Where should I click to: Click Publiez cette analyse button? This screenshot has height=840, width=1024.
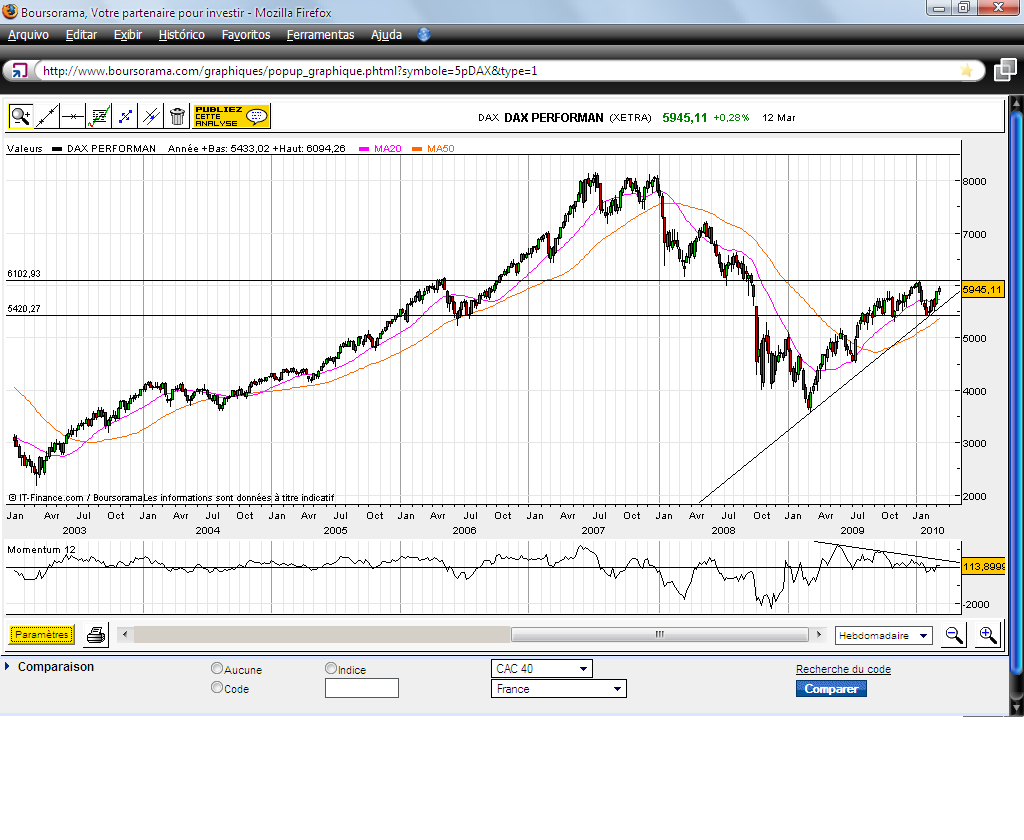[231, 117]
